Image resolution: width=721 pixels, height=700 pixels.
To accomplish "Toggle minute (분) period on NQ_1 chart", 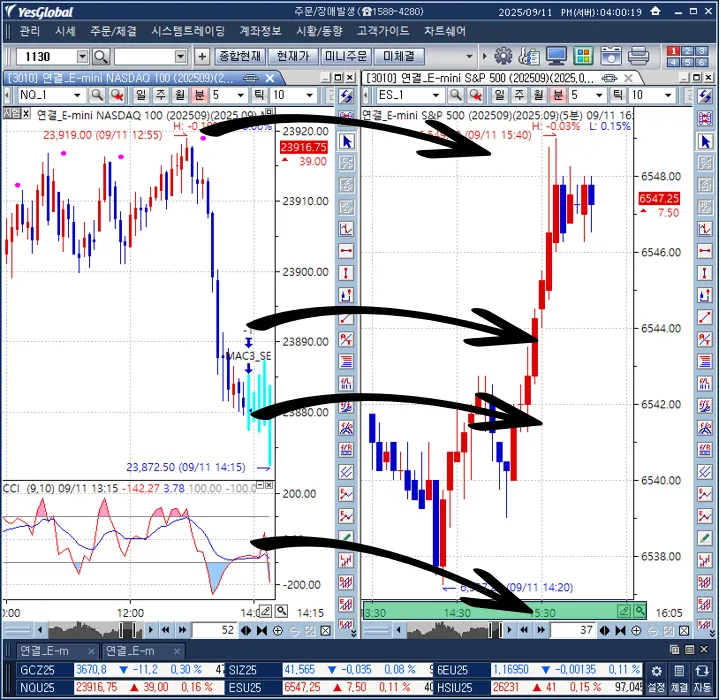I will click(x=200, y=95).
